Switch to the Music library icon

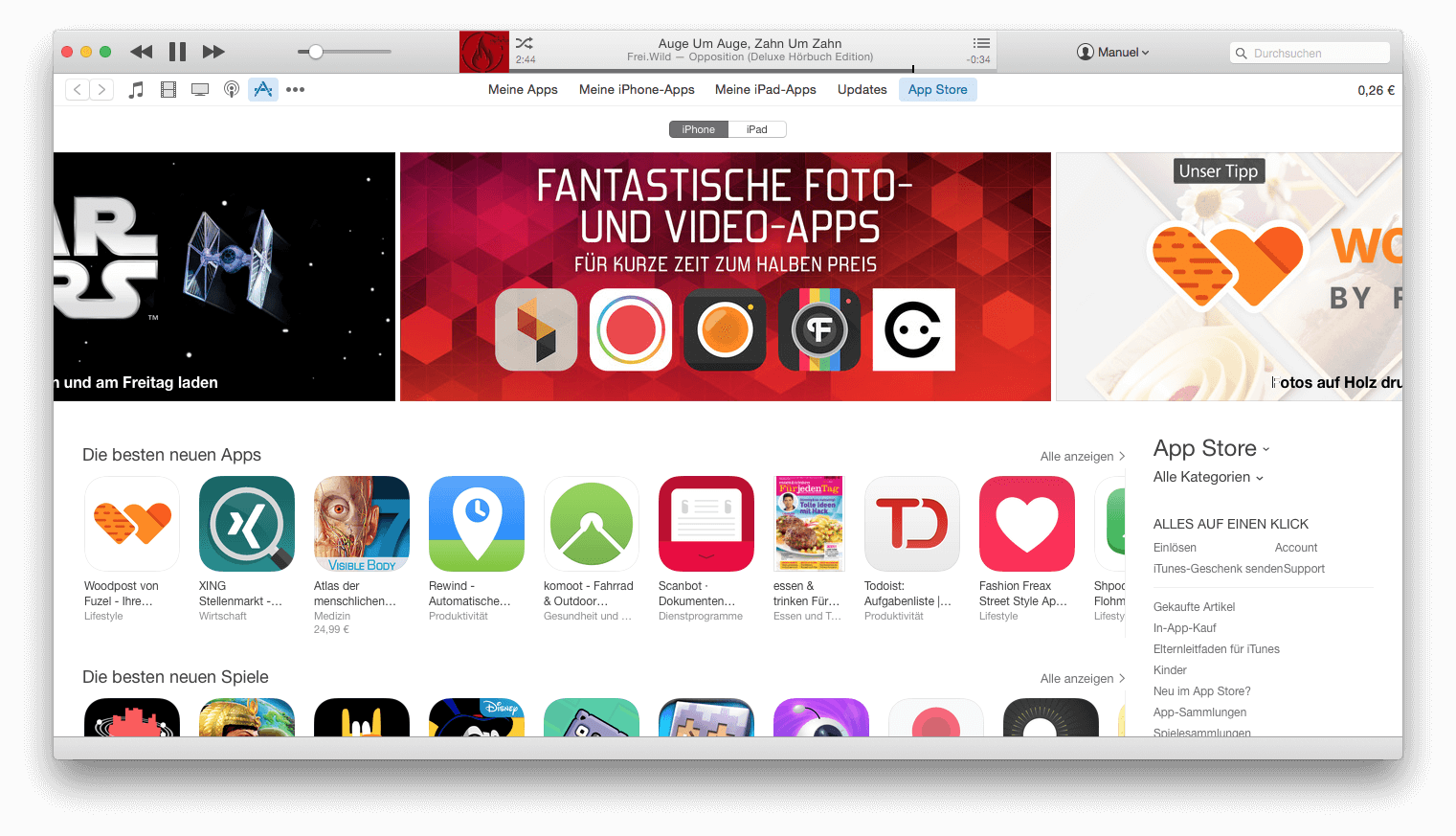click(x=137, y=90)
